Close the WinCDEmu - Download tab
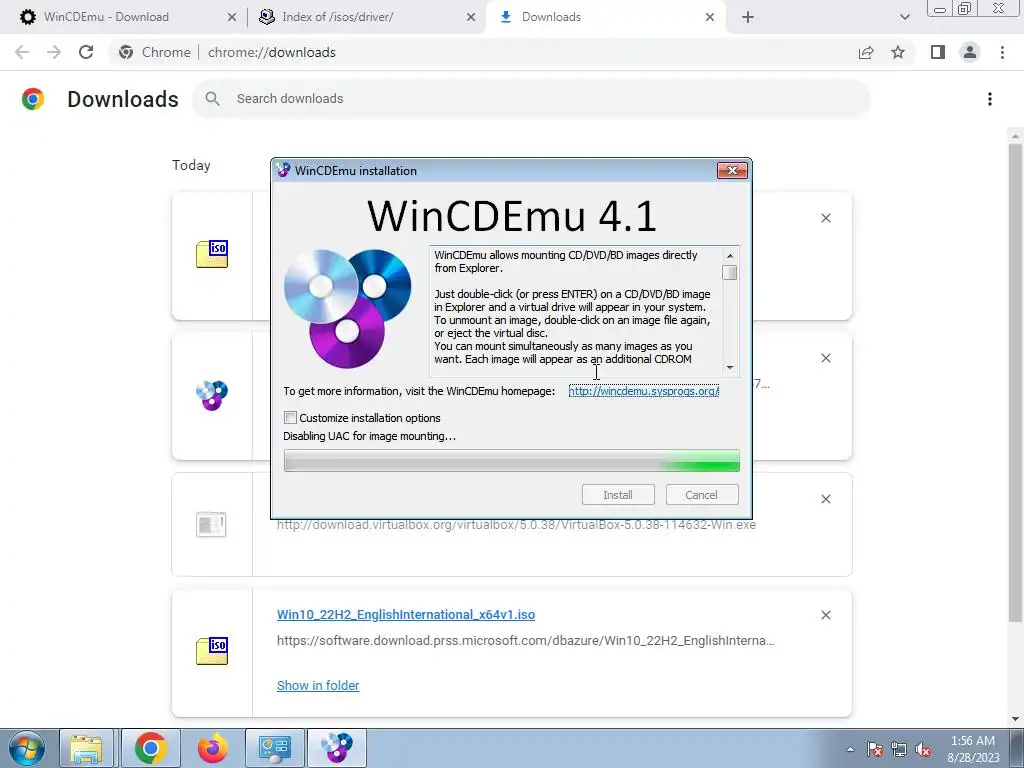Image resolution: width=1024 pixels, height=768 pixels. pos(231,17)
